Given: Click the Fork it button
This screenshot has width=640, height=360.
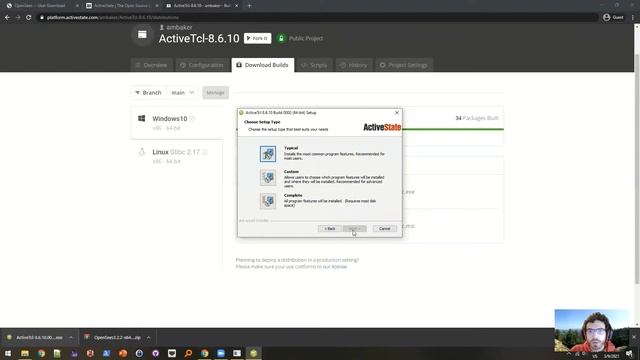Looking at the screenshot, I should pyautogui.click(x=257, y=38).
